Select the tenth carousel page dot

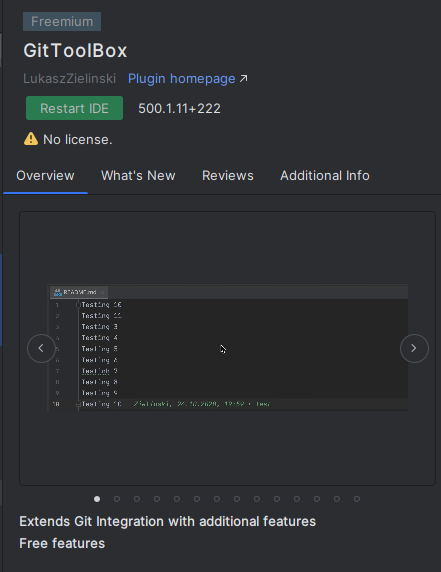click(x=277, y=499)
